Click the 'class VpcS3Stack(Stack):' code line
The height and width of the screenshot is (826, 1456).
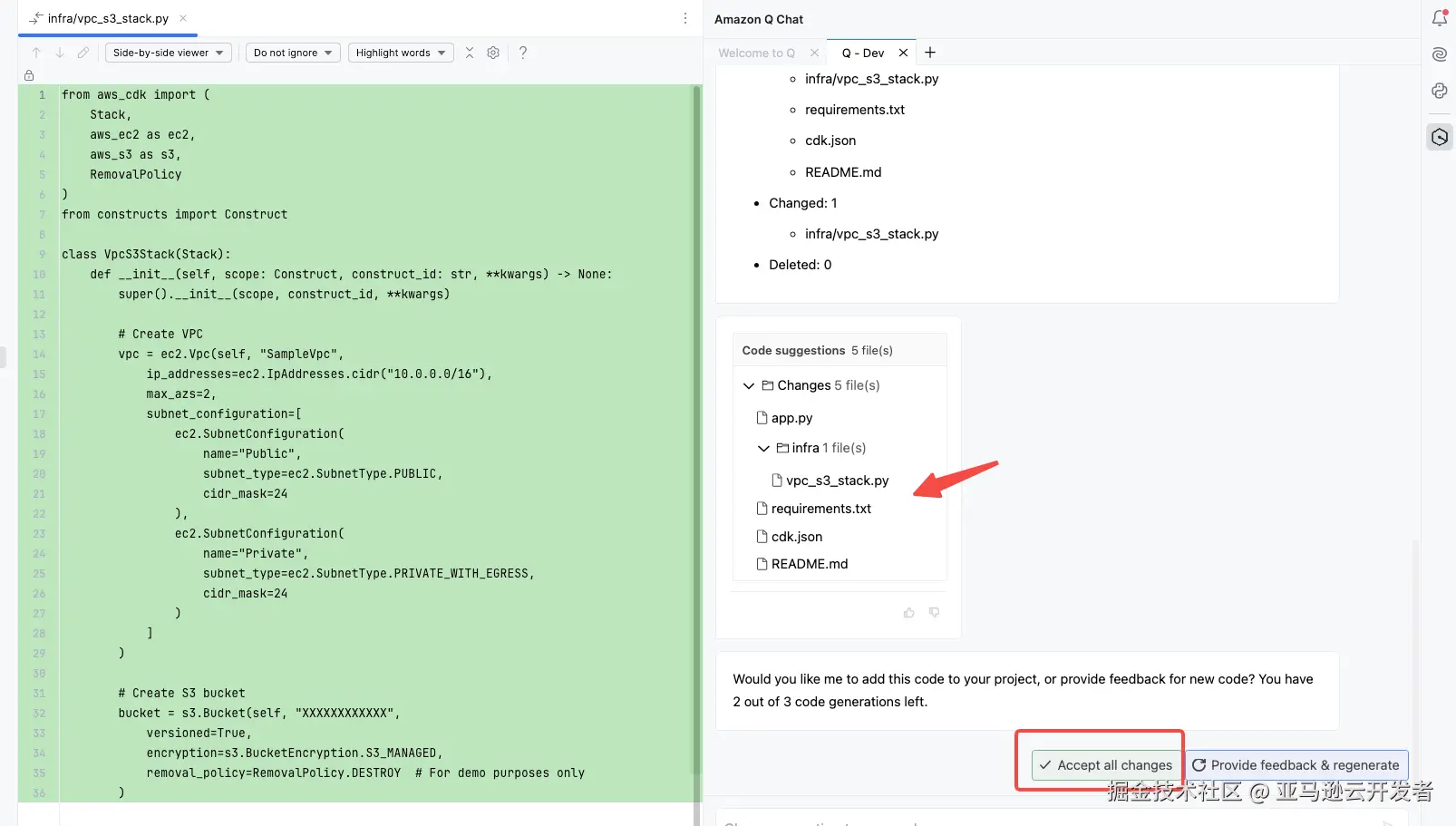146,254
